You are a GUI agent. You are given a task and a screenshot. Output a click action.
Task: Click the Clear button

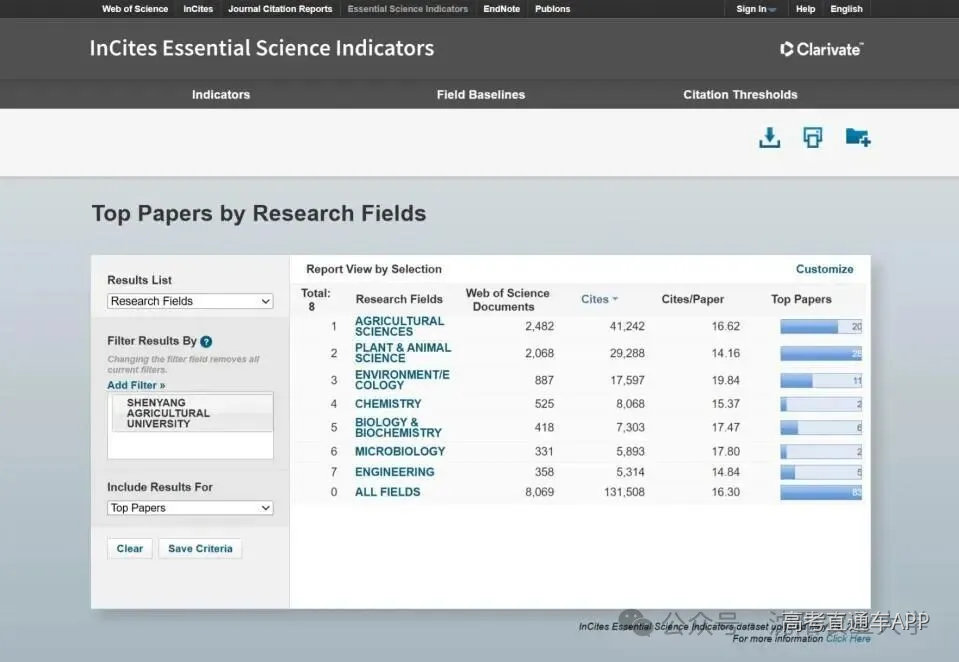point(130,549)
